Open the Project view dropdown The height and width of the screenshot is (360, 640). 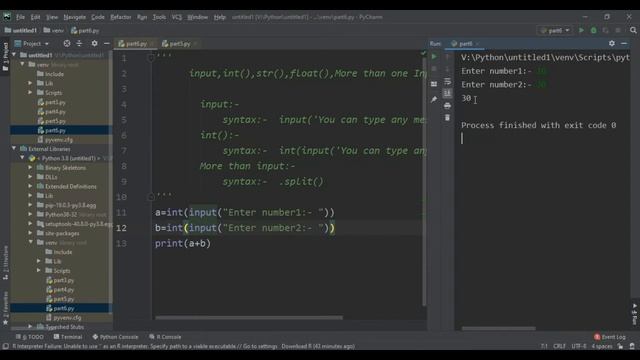pyautogui.click(x=32, y=43)
